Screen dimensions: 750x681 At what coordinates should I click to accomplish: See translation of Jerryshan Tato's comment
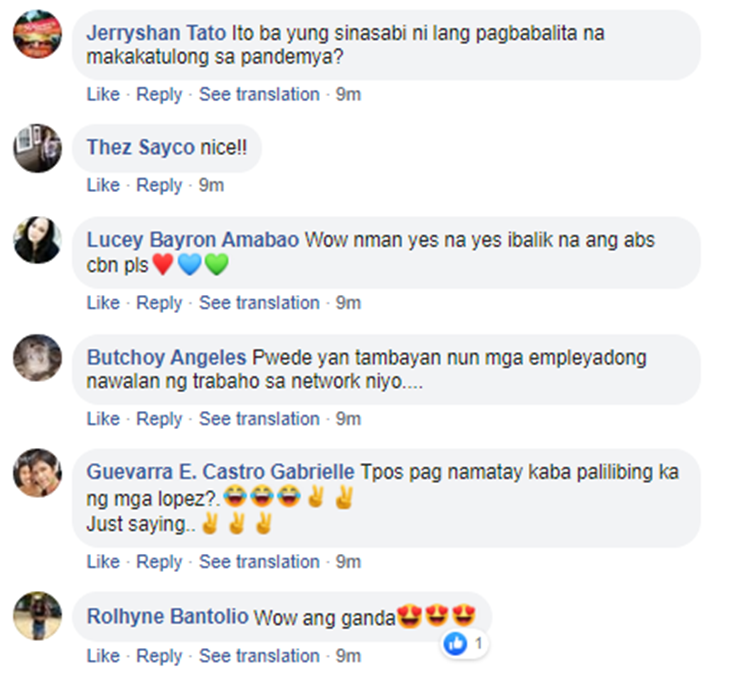pyautogui.click(x=259, y=94)
